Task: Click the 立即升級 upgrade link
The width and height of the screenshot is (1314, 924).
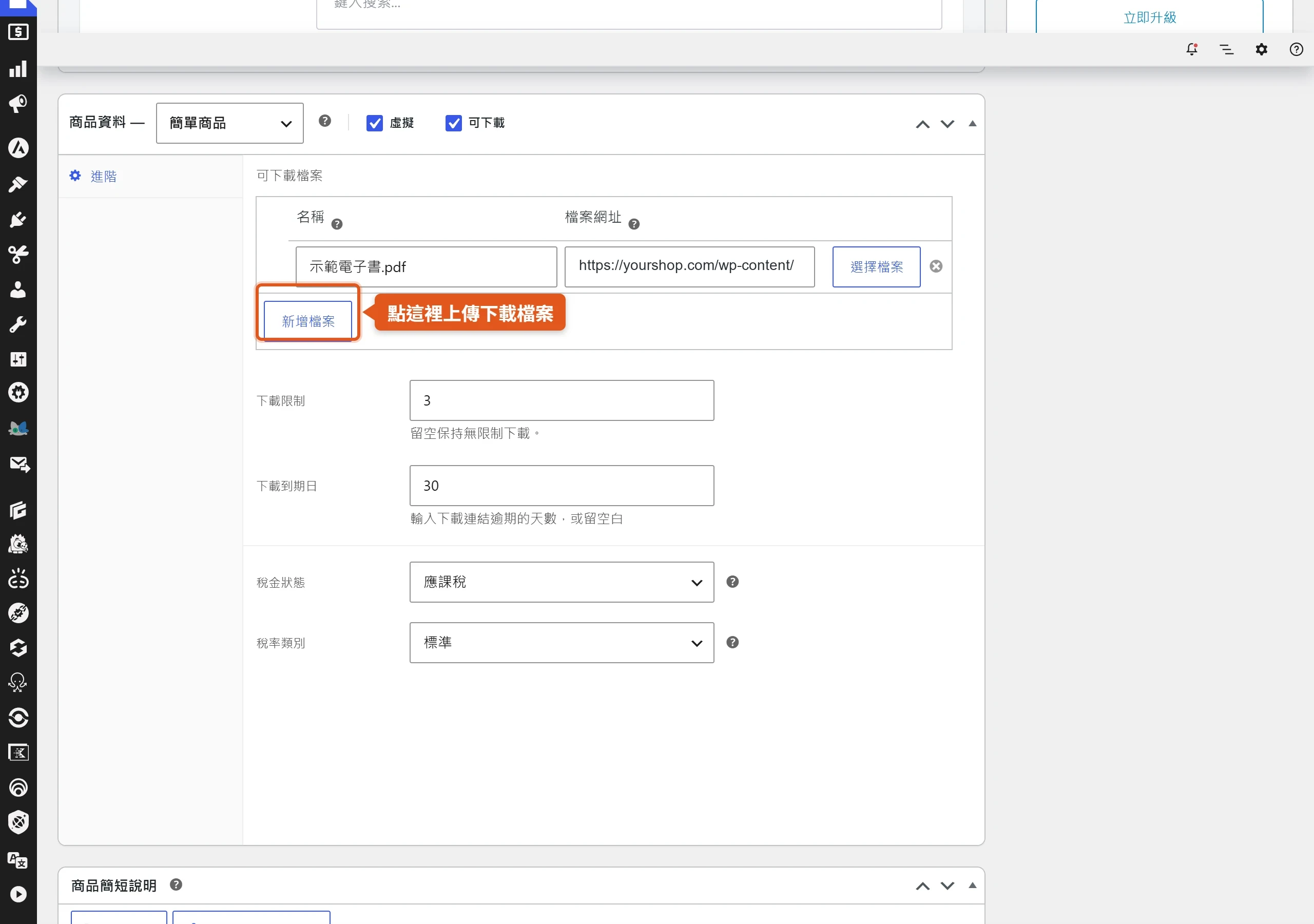Action: click(x=1150, y=17)
